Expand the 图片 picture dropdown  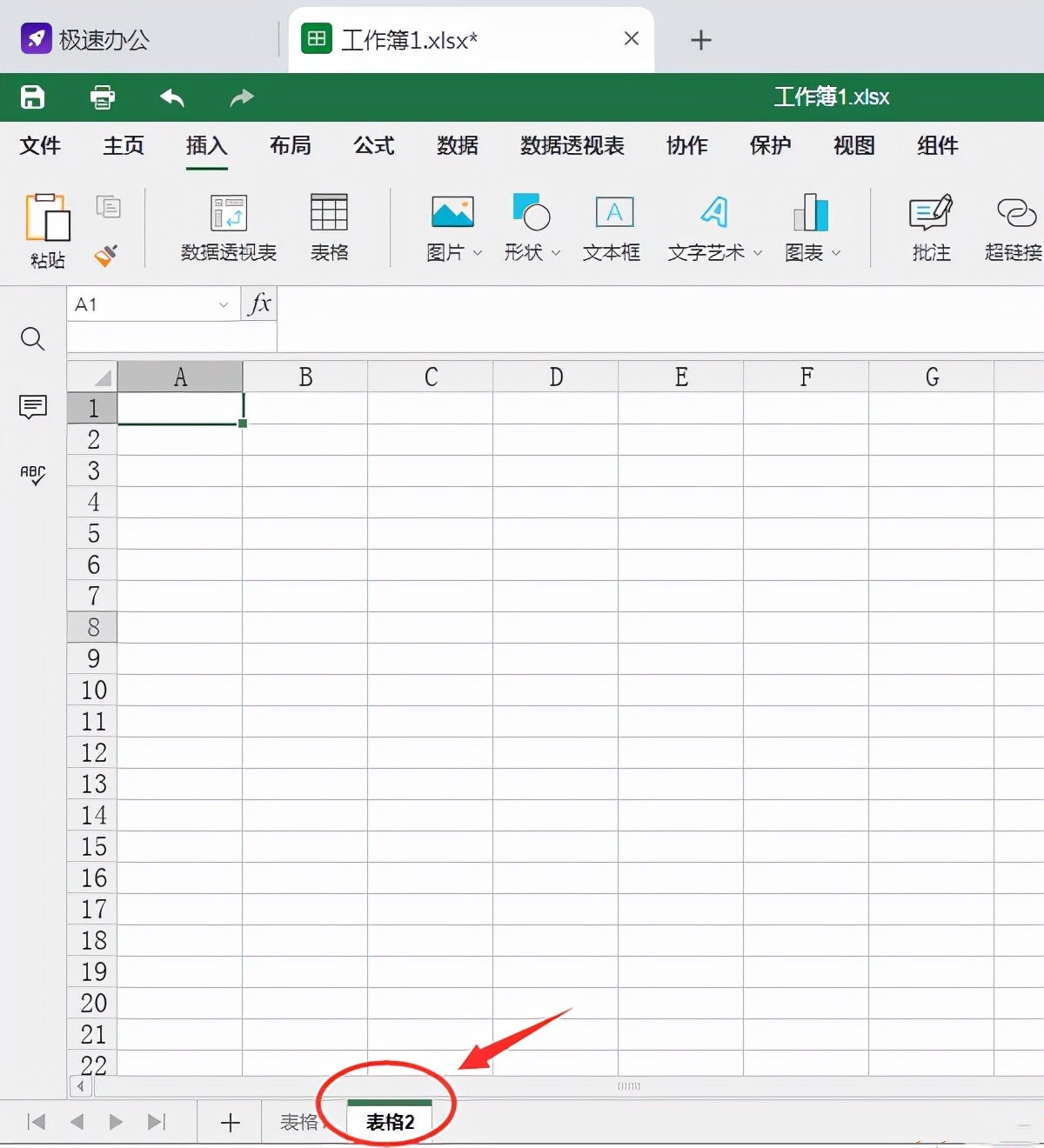pyautogui.click(x=477, y=253)
